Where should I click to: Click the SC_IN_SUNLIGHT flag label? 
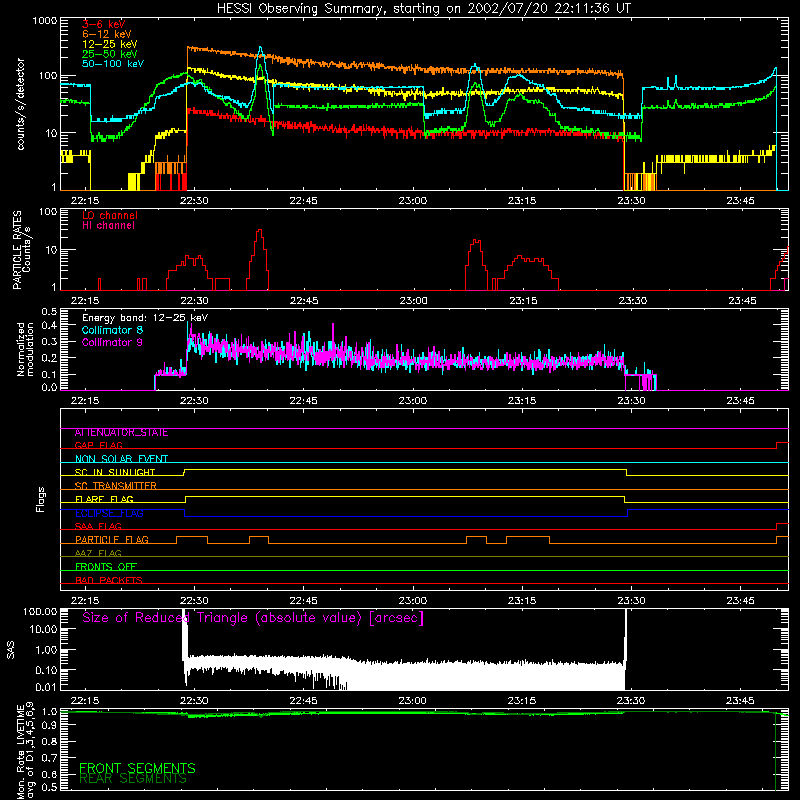point(115,472)
